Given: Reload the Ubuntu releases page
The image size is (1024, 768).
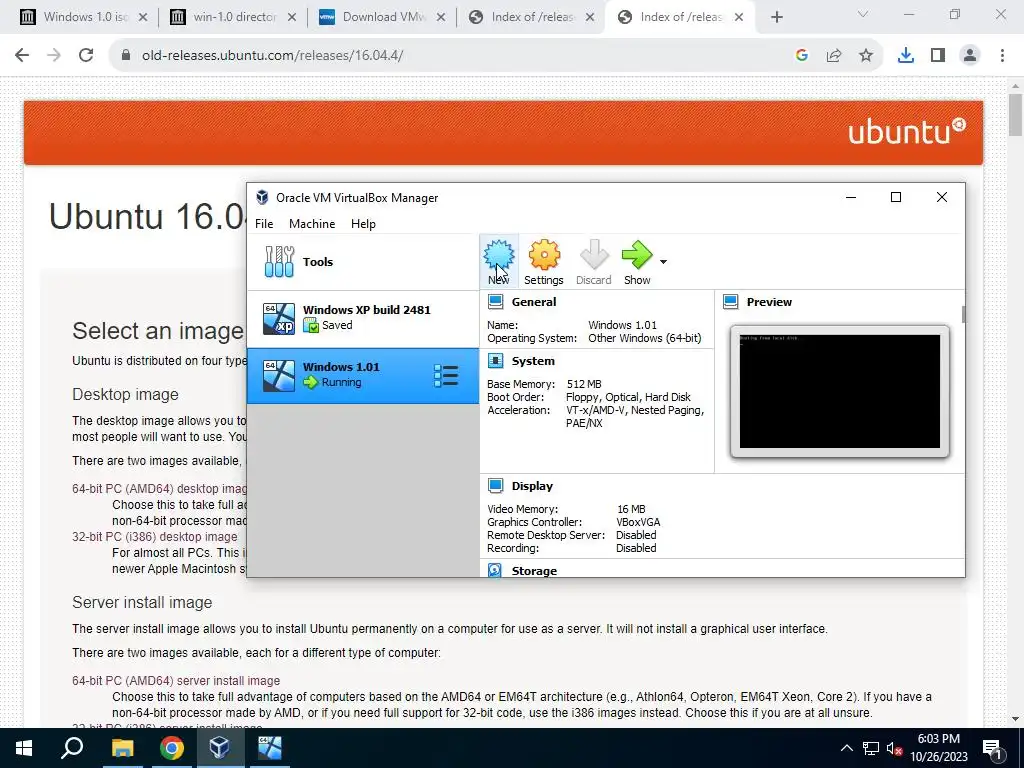Looking at the screenshot, I should click(x=86, y=56).
